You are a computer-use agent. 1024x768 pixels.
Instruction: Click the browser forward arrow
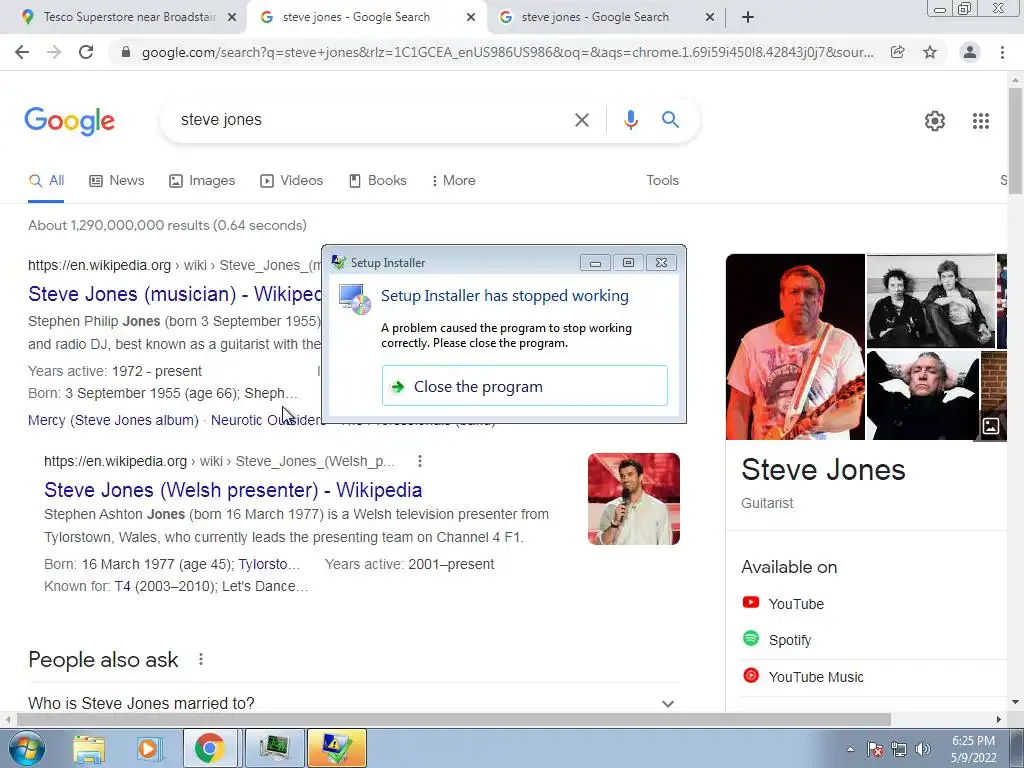(54, 52)
